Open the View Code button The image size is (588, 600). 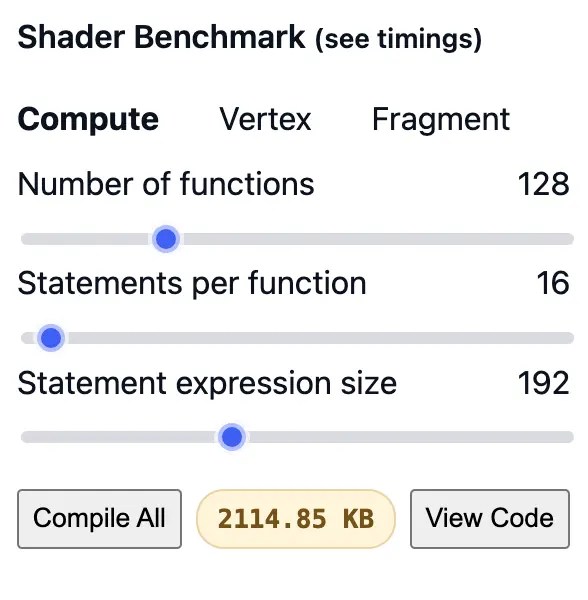coord(490,518)
